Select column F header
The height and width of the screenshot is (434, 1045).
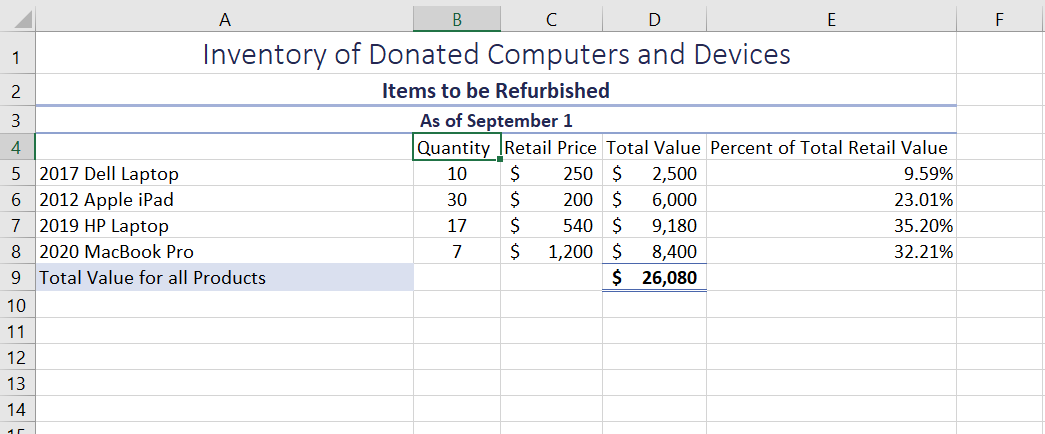click(x=1000, y=20)
